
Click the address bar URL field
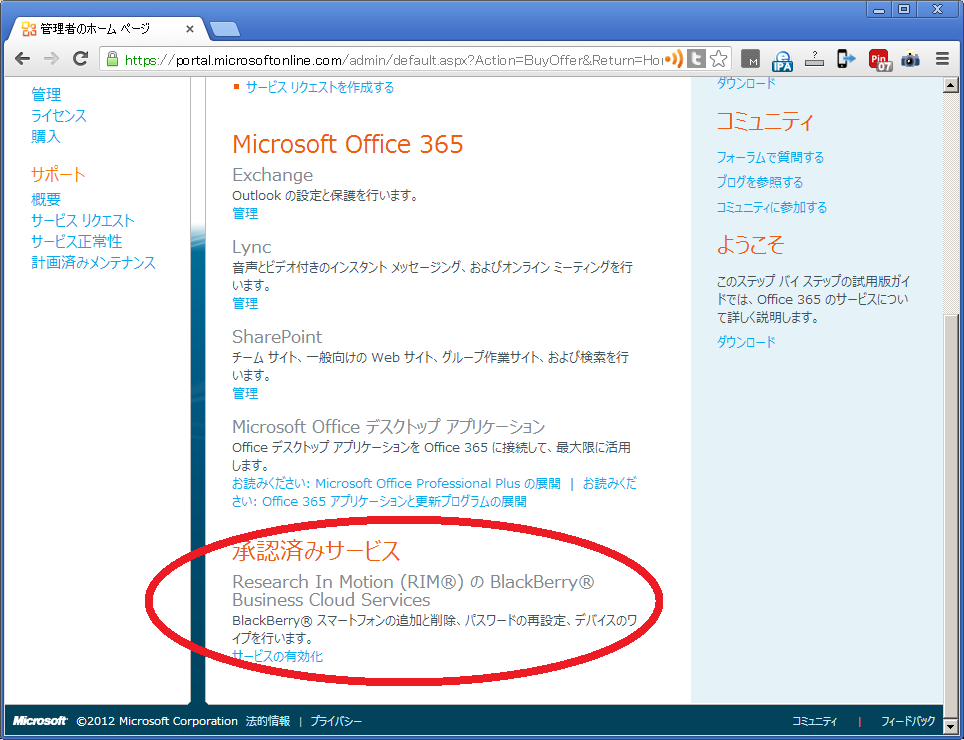click(393, 60)
